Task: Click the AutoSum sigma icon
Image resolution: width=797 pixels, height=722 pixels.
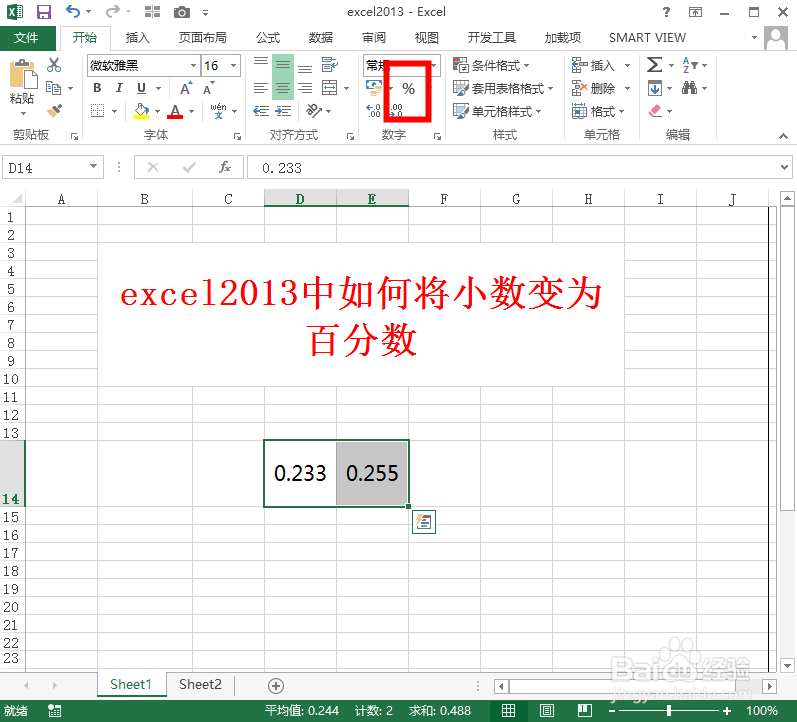Action: click(654, 65)
